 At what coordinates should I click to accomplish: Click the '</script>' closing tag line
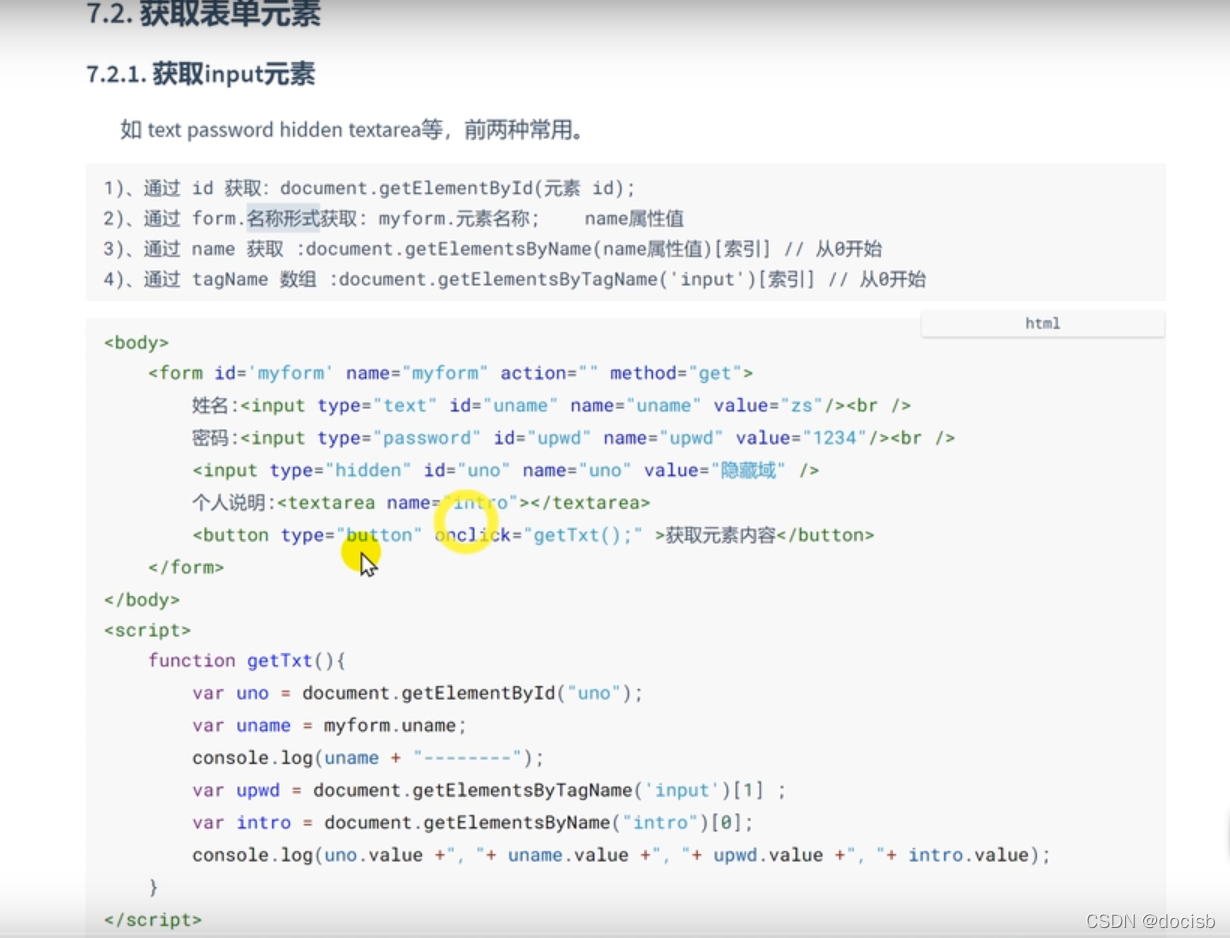[153, 920]
